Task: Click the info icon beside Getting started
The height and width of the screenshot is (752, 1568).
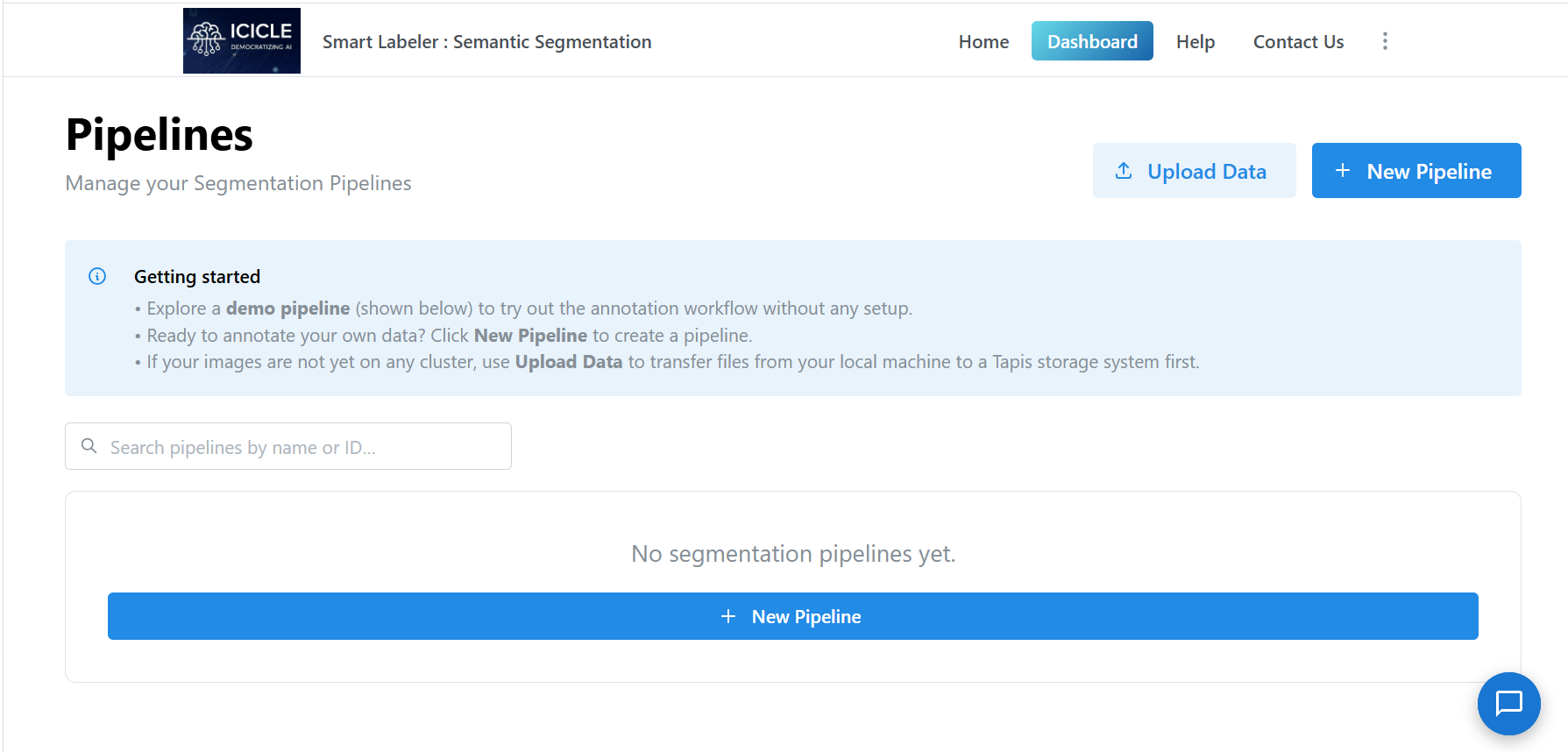Action: click(x=97, y=276)
